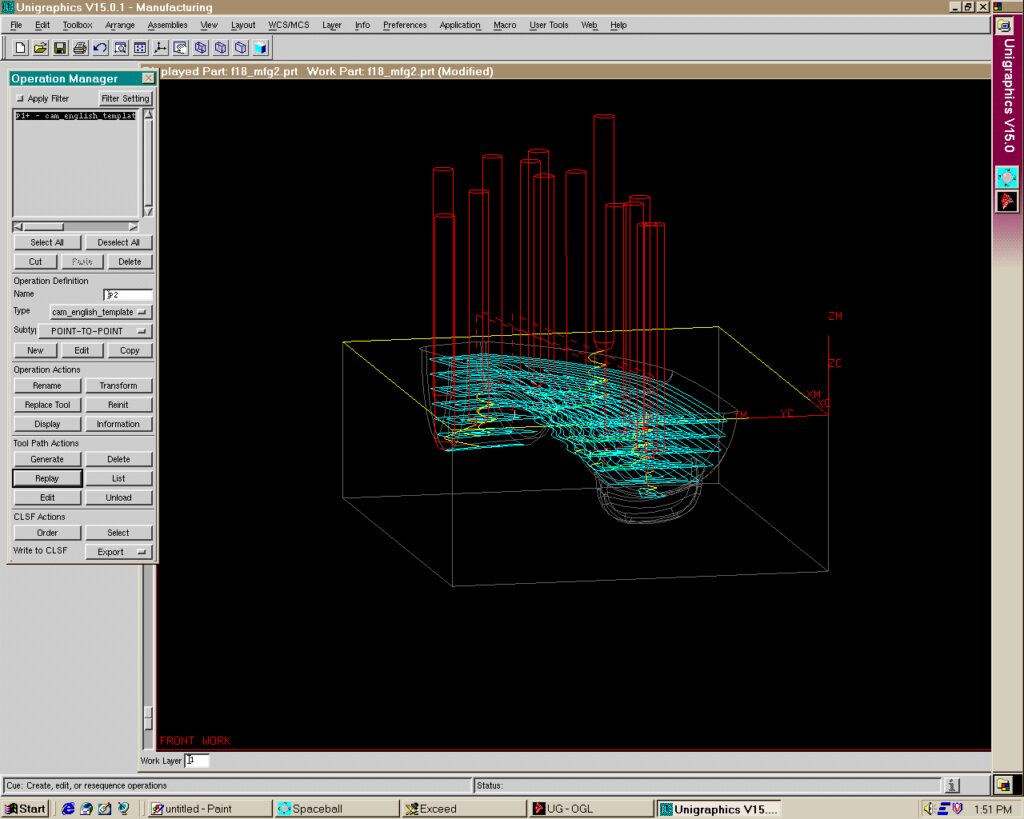Click the Open folder toolbar icon
1024x819 pixels.
(x=40, y=47)
